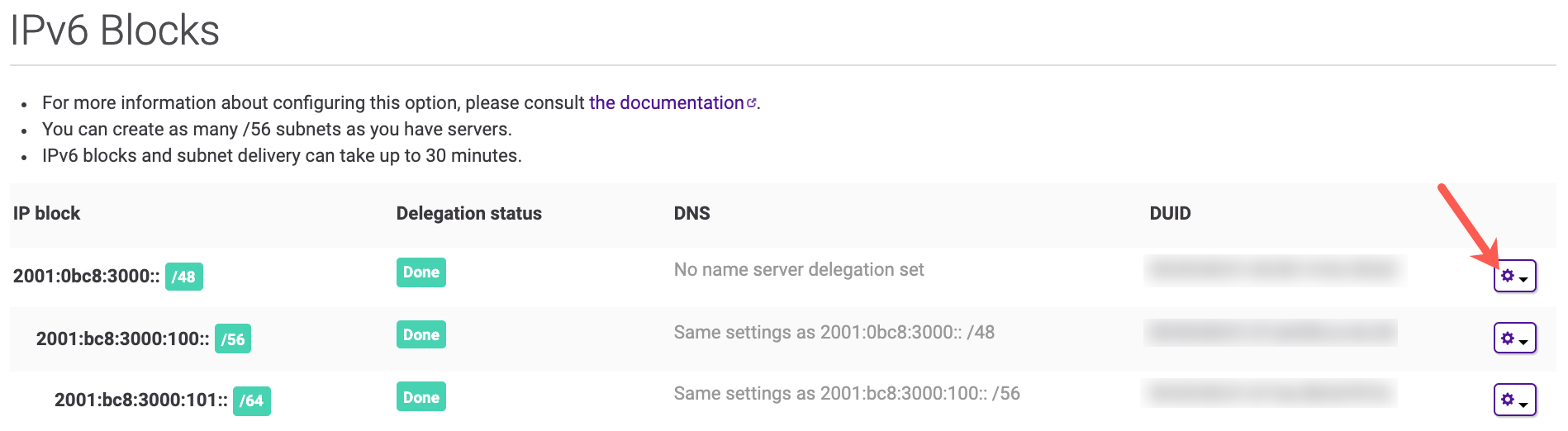
Task: Click "No name server delegation set" text
Action: (798, 270)
